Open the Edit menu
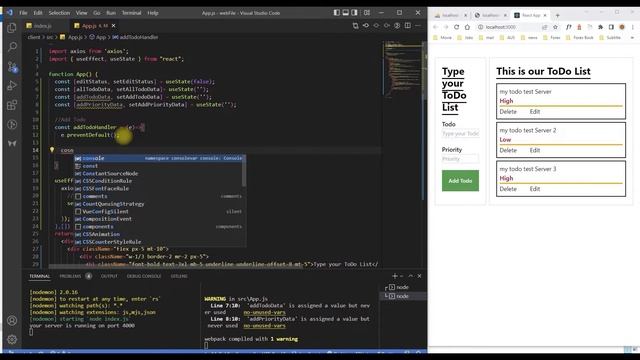640x360 pixels. tap(38, 13)
